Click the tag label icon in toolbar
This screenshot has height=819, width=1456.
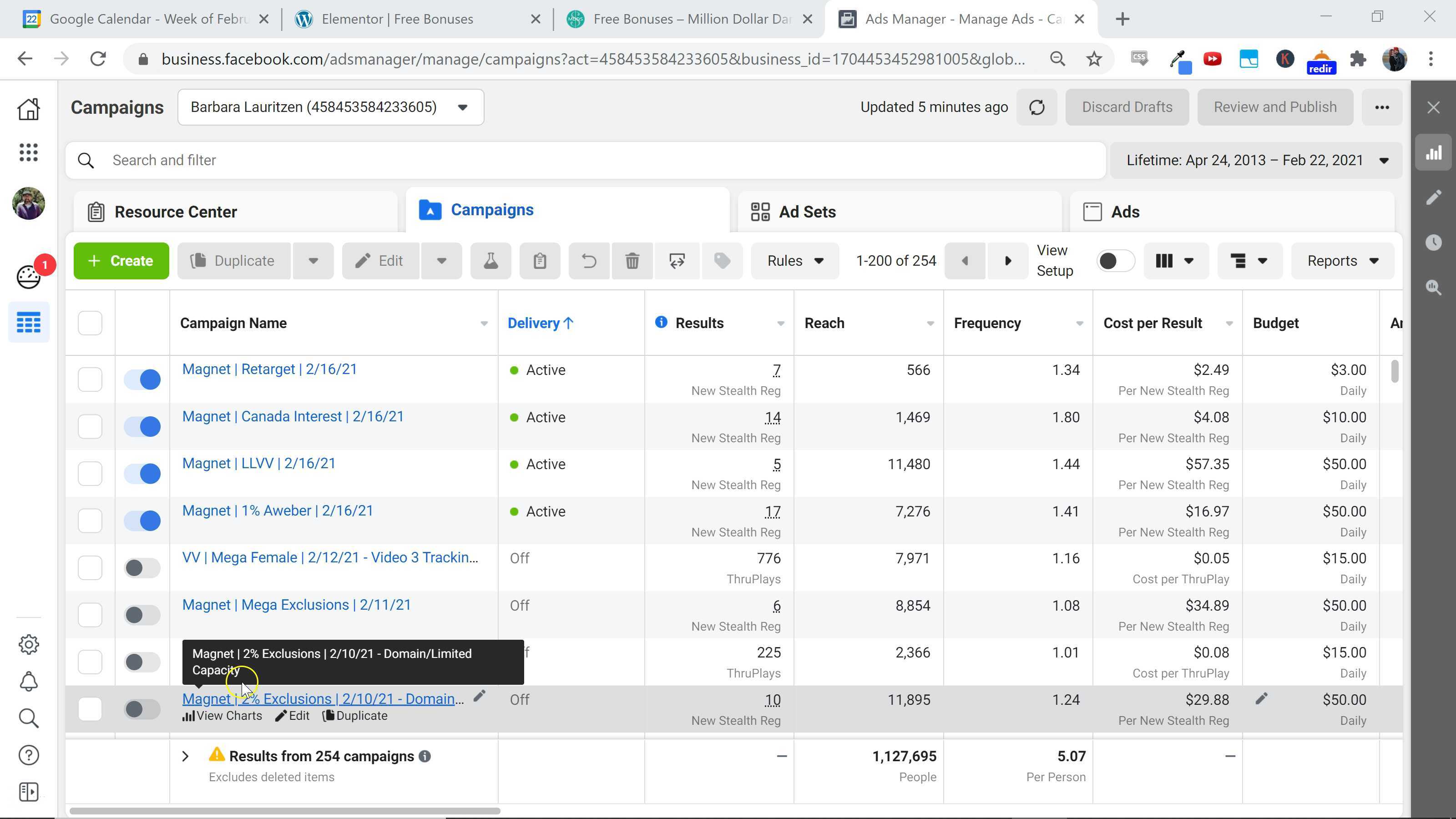(x=722, y=261)
